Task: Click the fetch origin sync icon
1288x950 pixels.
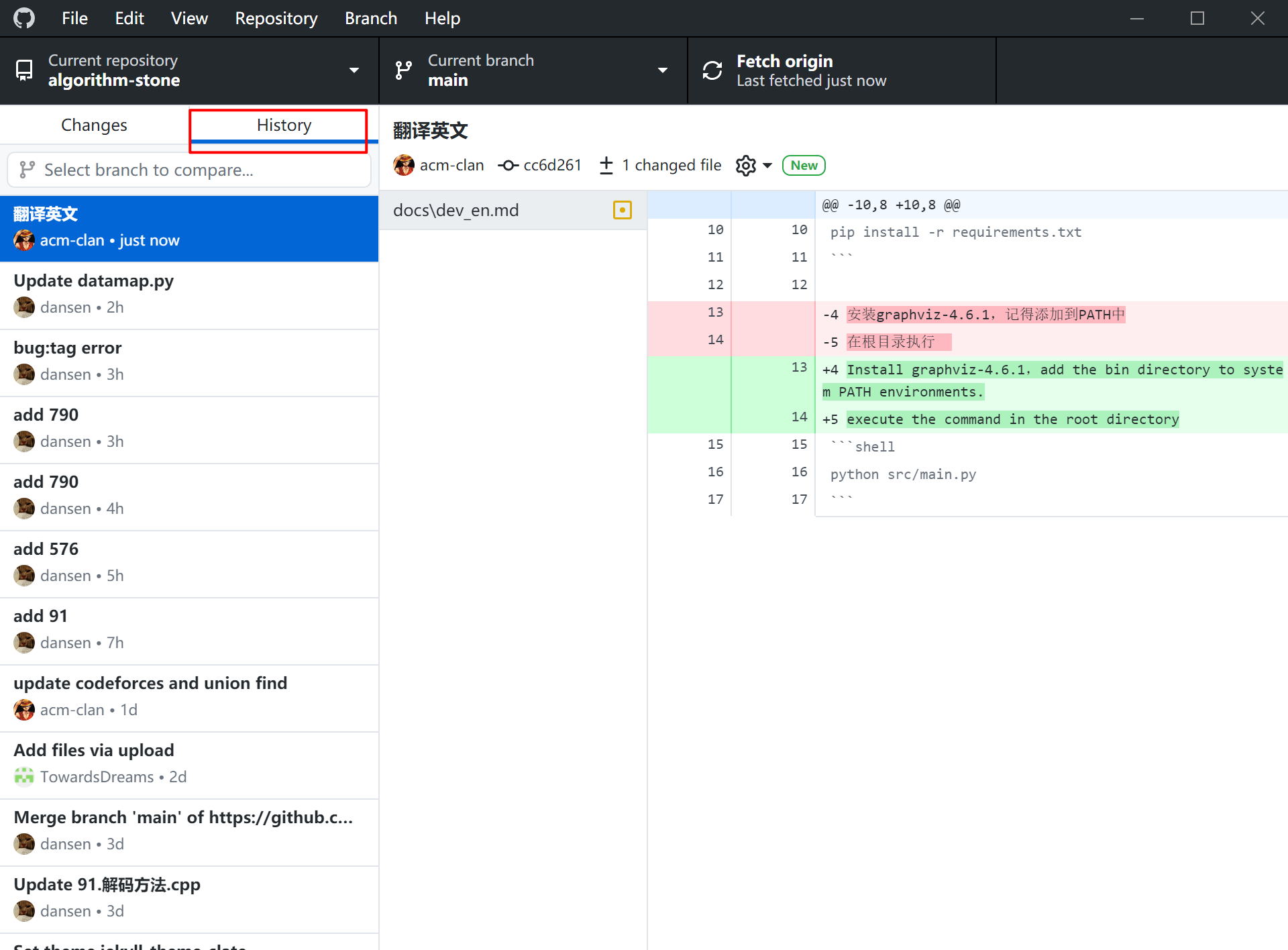Action: (712, 70)
